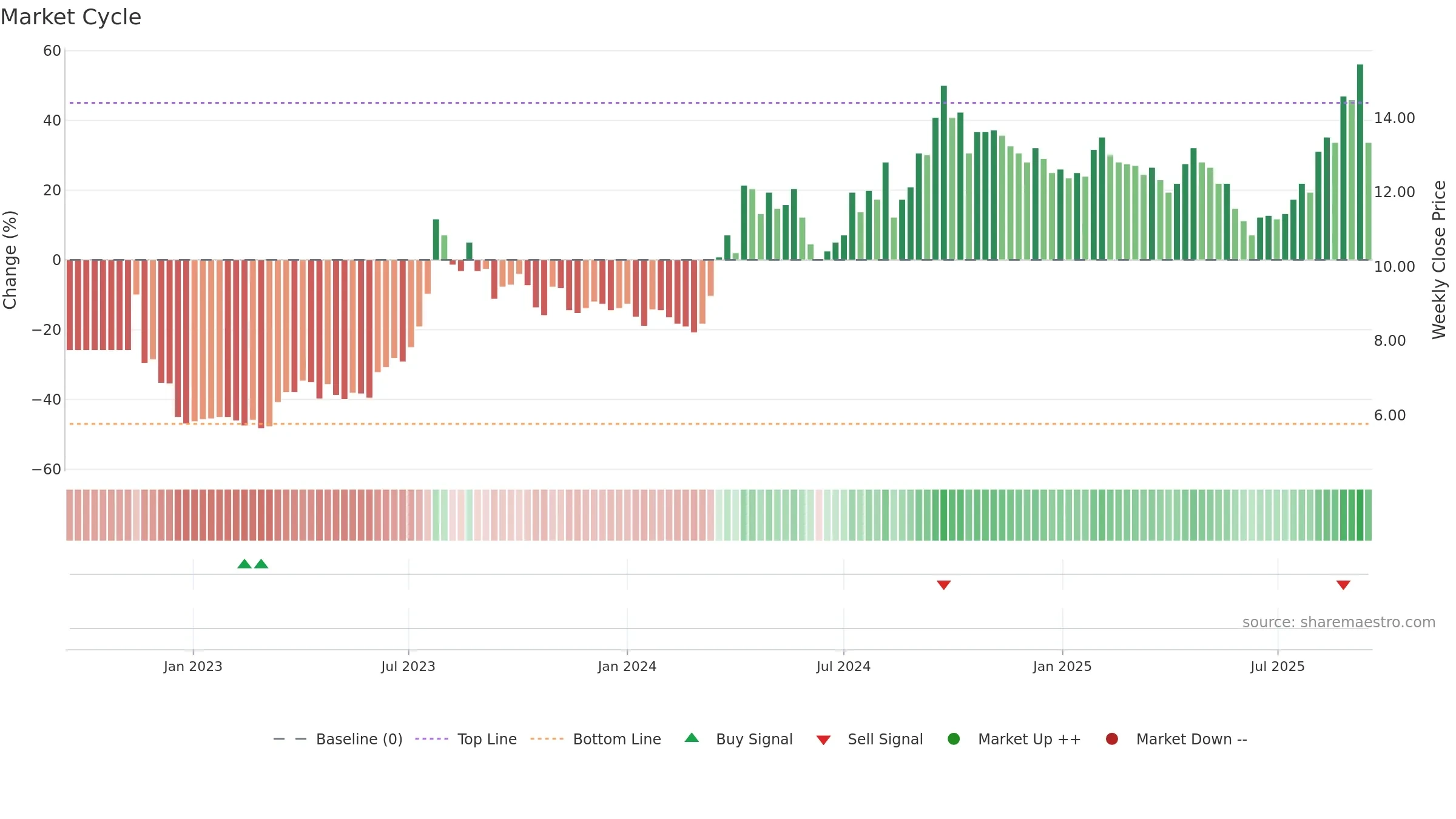Click the Jan 2023 axis label

click(193, 667)
